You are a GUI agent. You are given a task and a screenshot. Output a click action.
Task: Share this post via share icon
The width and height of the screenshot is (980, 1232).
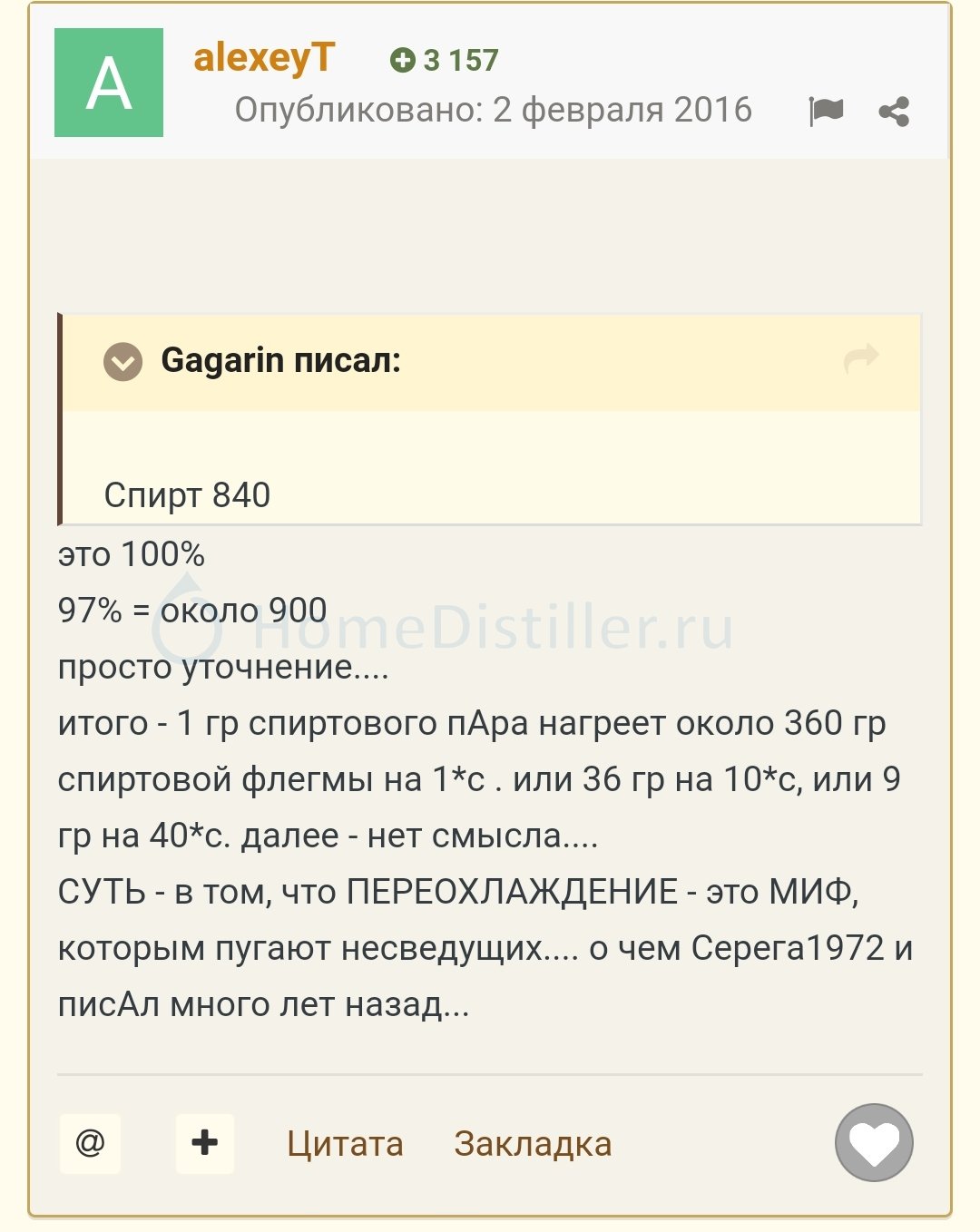(894, 111)
